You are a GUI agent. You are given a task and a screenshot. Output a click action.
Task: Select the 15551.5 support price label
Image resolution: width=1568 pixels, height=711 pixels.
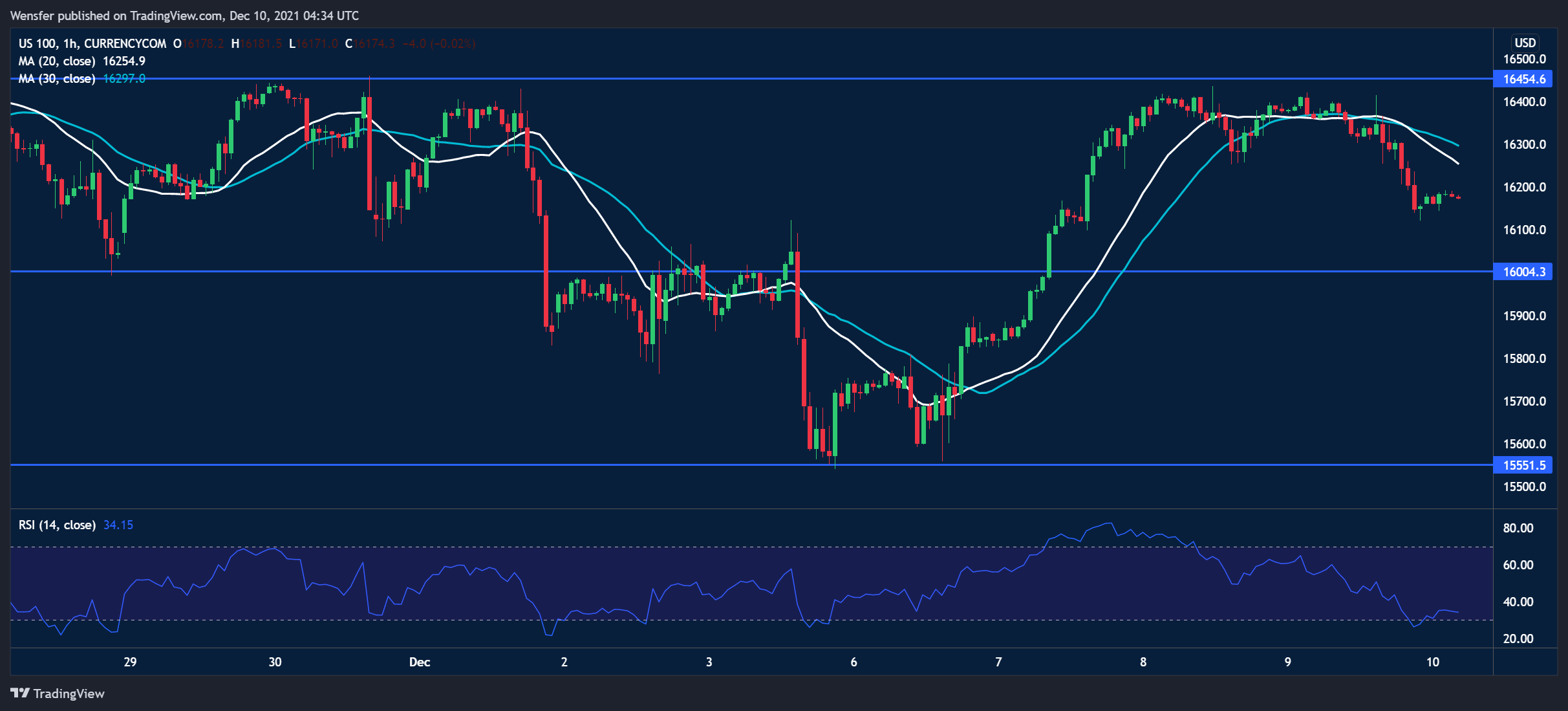pos(1523,465)
